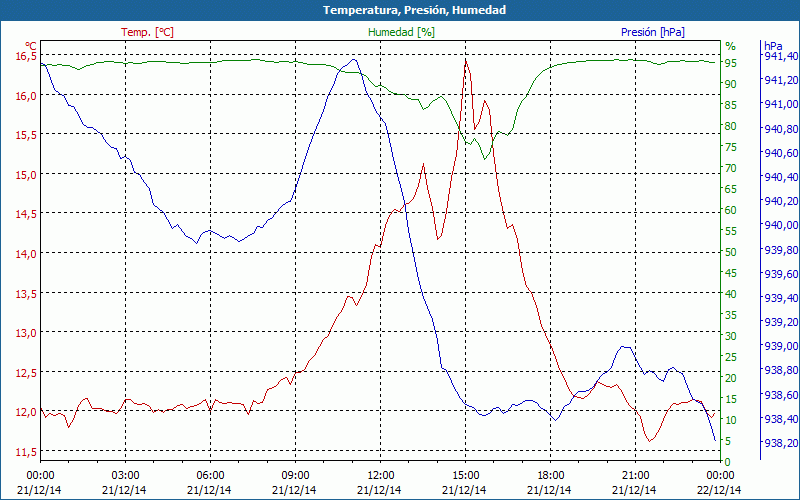Click the '15' humidity axis value

click(x=731, y=399)
